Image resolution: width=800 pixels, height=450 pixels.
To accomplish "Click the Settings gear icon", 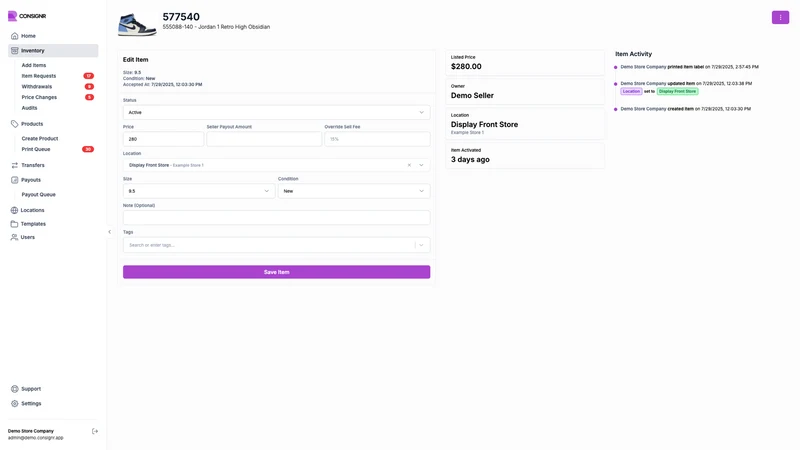I will point(14,404).
